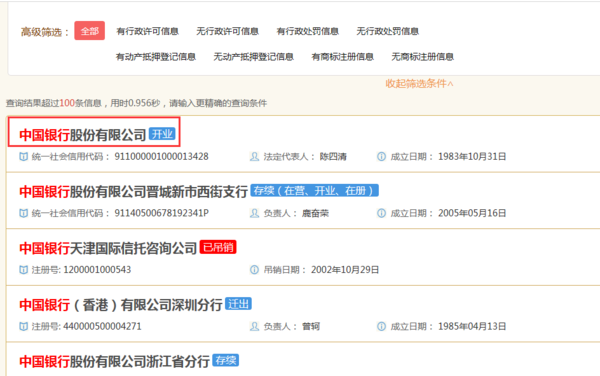Filter by 有行政处罚信息
Screen dimensions: 600x376
(x=308, y=31)
